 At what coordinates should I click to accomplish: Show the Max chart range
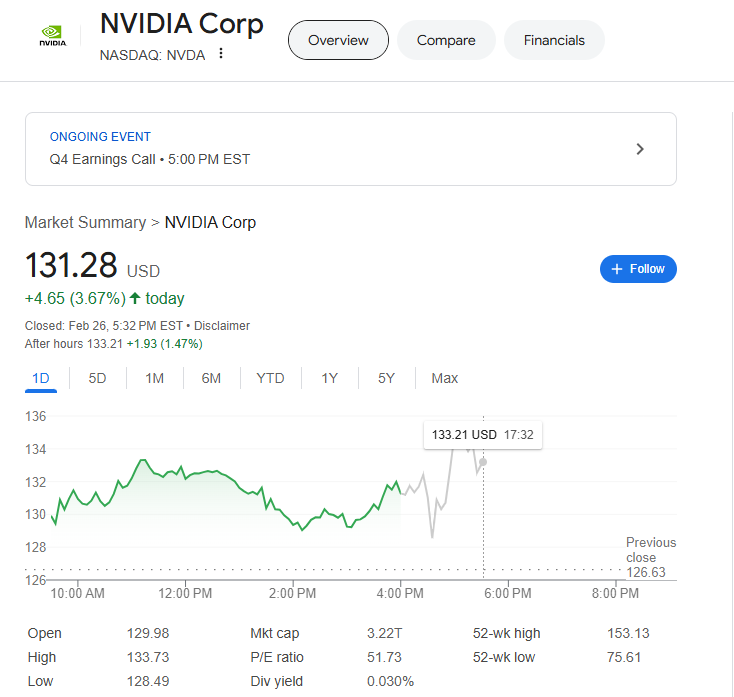pyautogui.click(x=444, y=378)
